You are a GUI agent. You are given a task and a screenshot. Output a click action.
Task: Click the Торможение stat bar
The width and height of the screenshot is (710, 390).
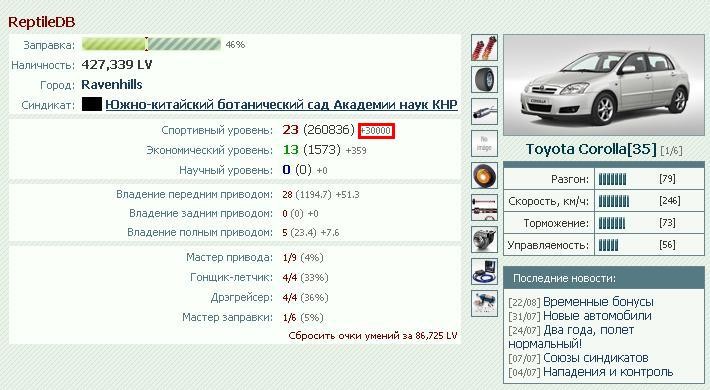coord(612,223)
